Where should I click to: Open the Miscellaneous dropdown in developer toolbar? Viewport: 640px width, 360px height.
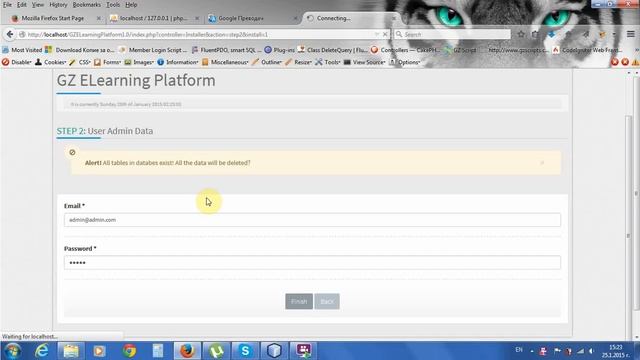(x=225, y=62)
